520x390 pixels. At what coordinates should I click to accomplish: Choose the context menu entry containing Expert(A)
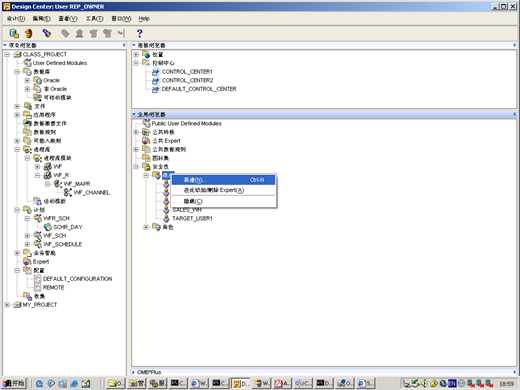tap(223, 190)
